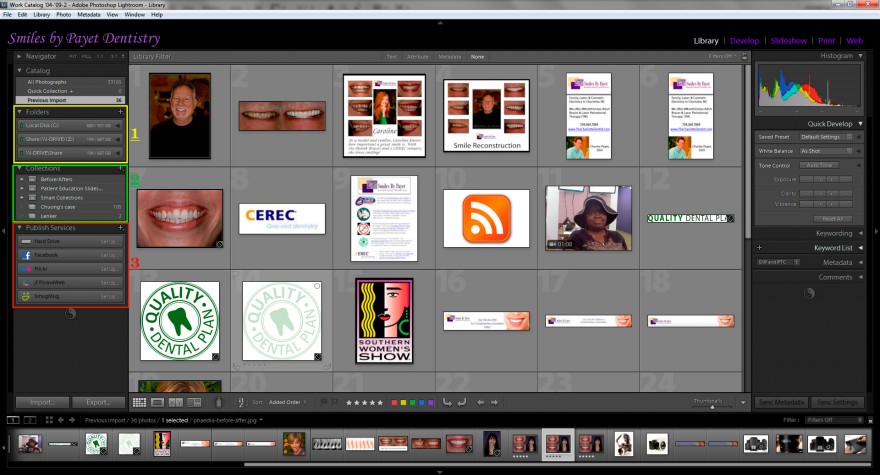Enable the Text library filter
880x475 pixels.
(x=391, y=57)
